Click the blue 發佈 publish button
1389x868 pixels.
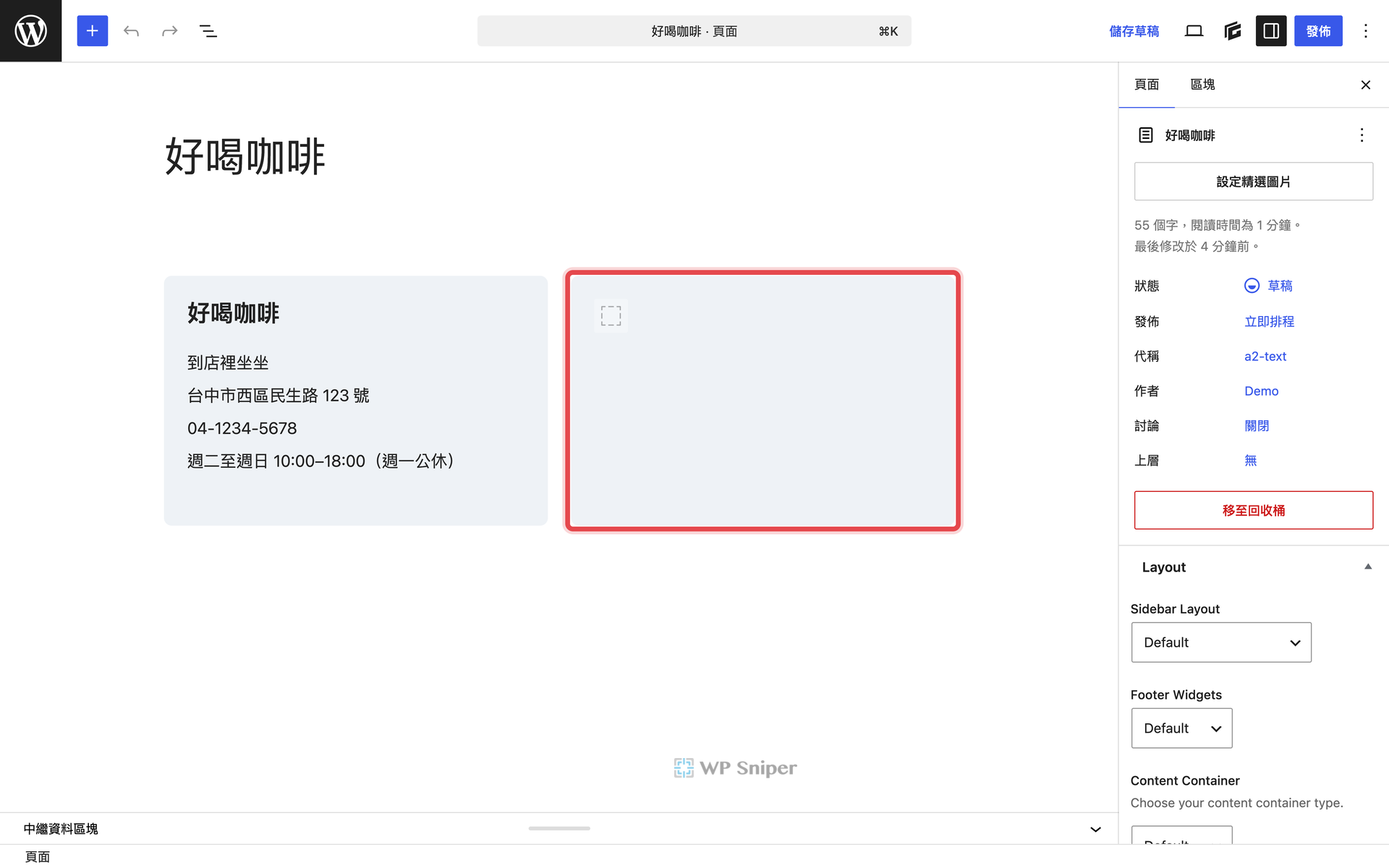[x=1318, y=31]
